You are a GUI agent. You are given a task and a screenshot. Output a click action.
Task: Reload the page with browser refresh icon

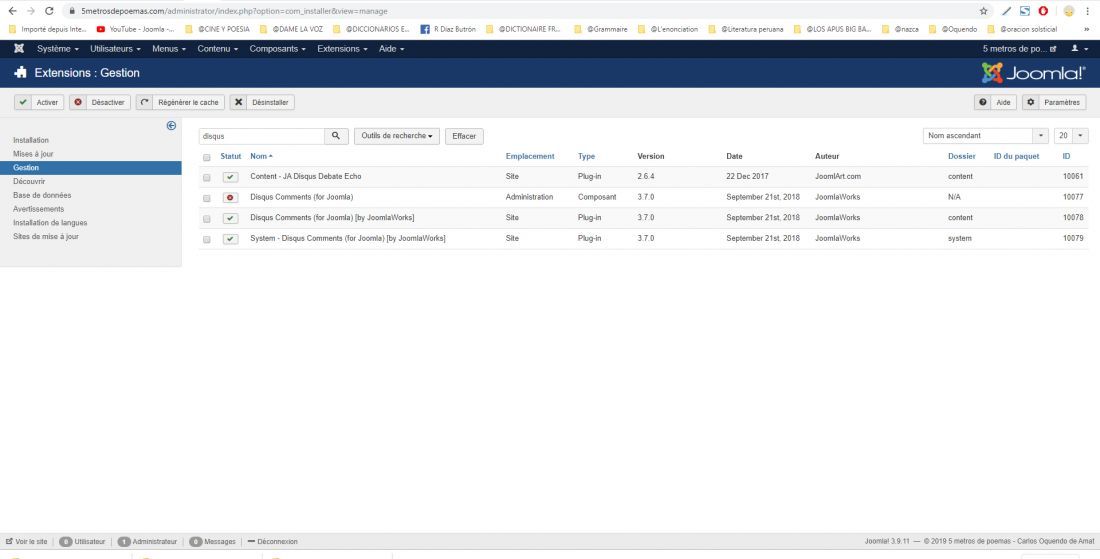(x=49, y=11)
